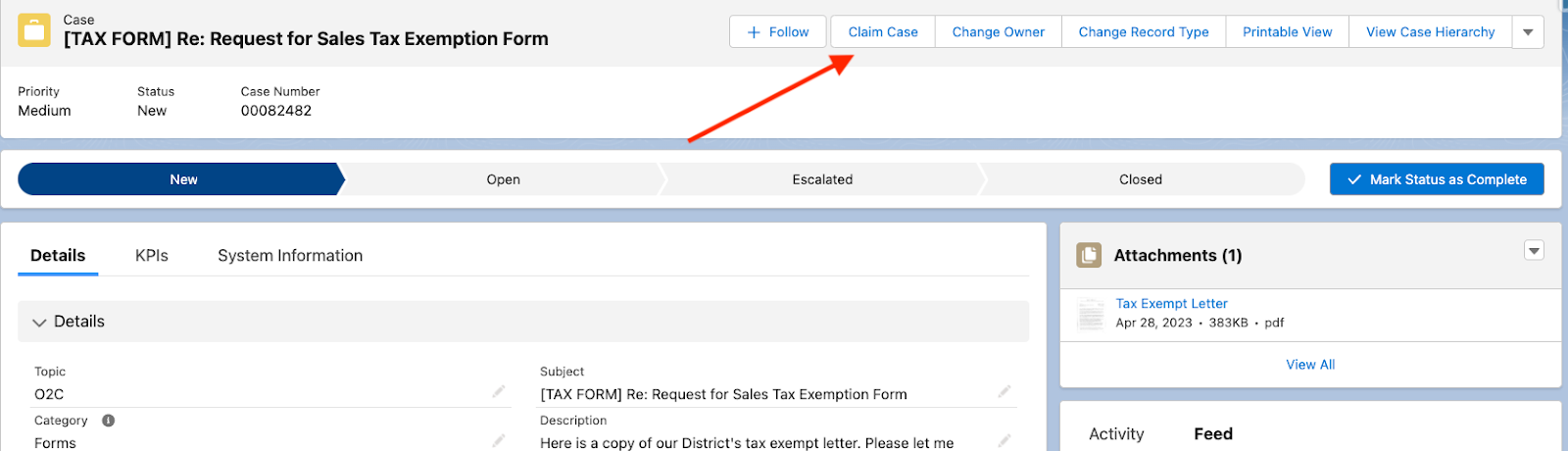Open Tax Exempt Letter pdf thumbnail

point(1091,314)
